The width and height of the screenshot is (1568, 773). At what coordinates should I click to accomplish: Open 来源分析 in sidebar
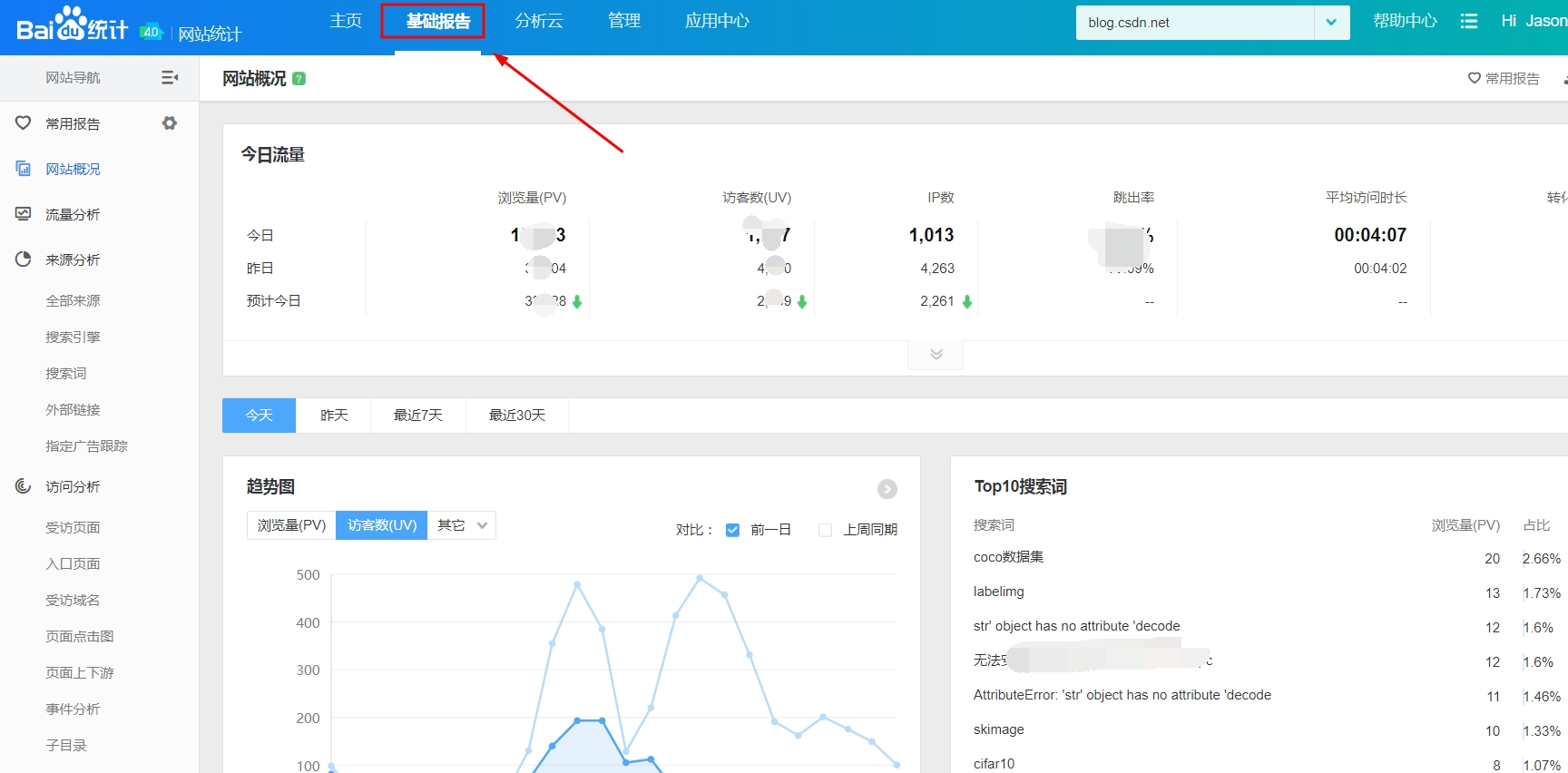tap(73, 259)
